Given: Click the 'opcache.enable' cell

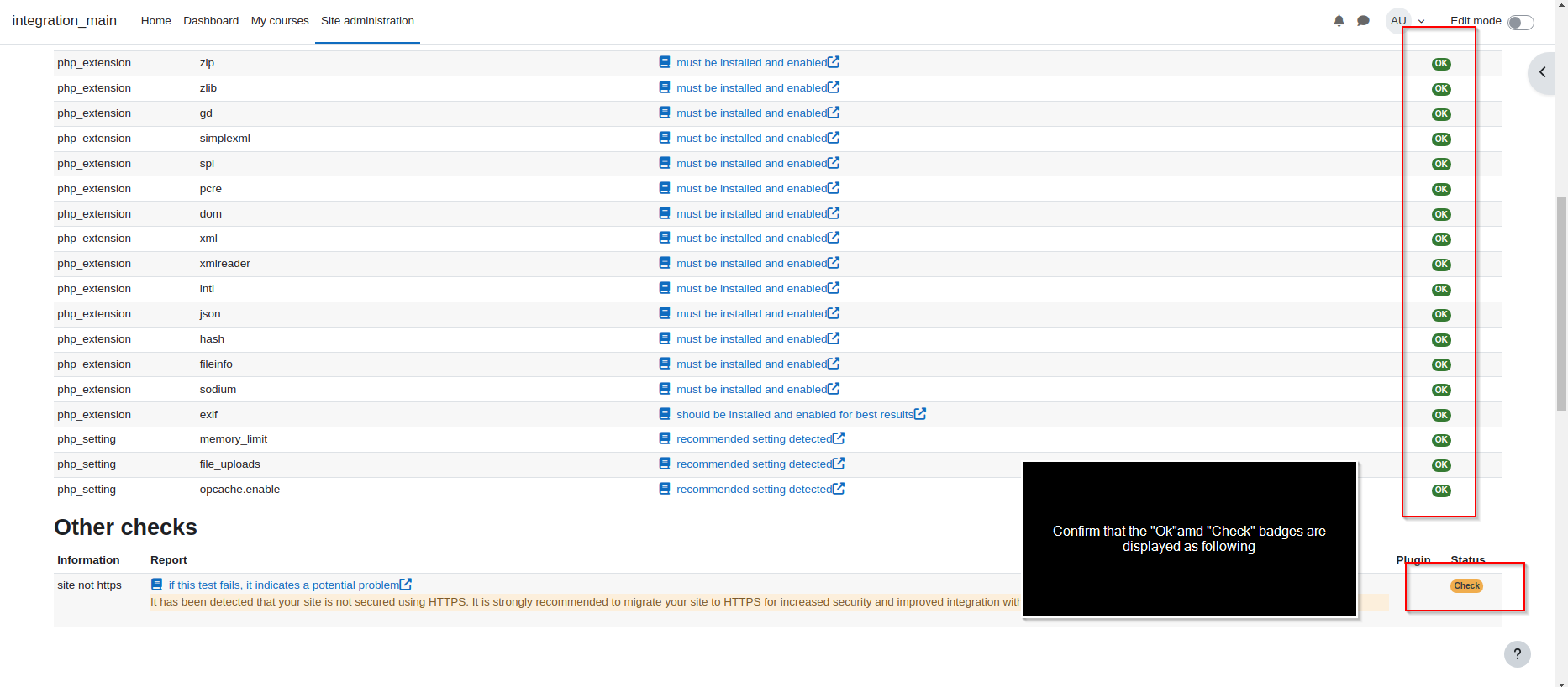Looking at the screenshot, I should [239, 490].
